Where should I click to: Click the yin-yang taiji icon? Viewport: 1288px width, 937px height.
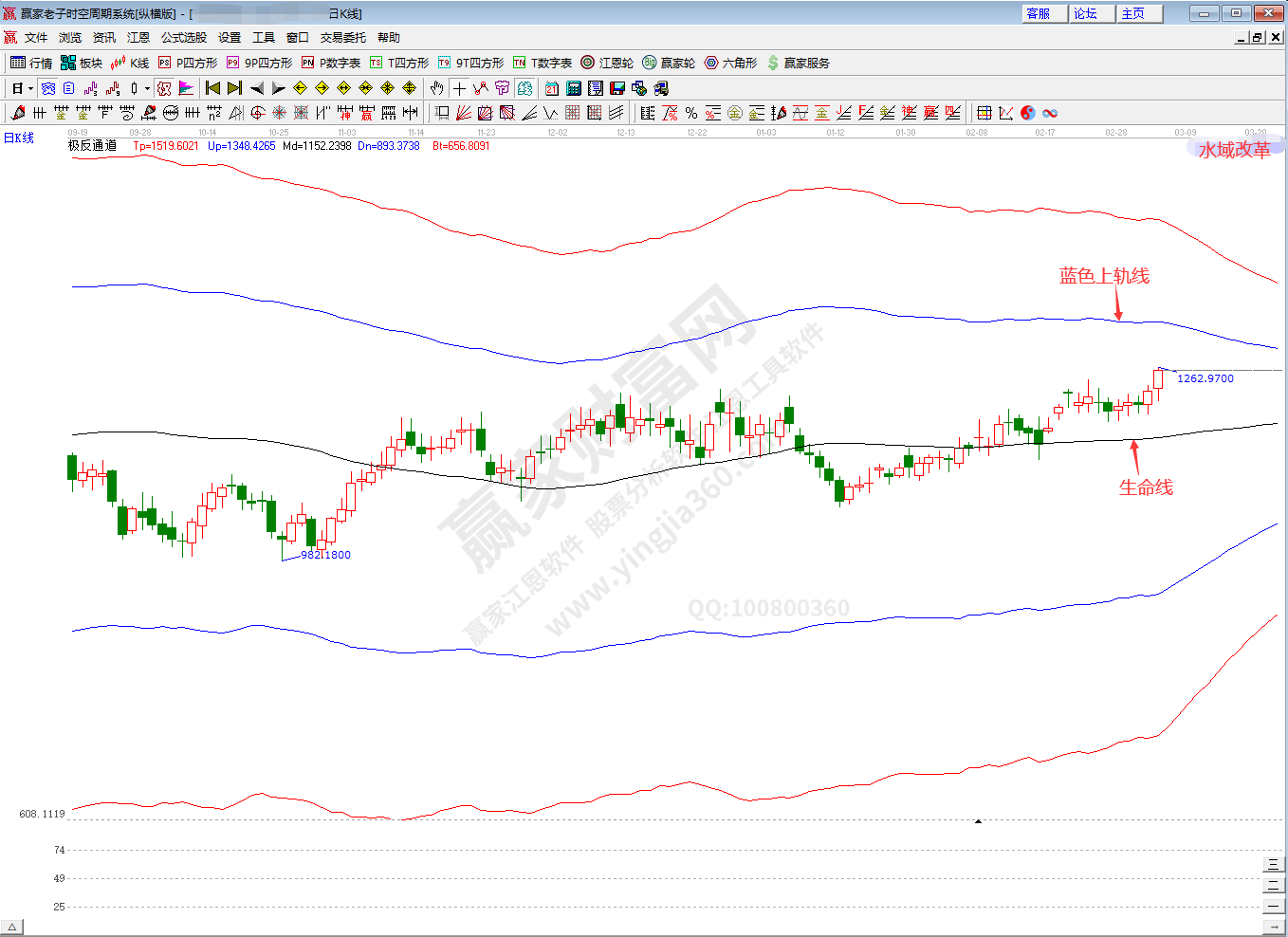(1028, 113)
